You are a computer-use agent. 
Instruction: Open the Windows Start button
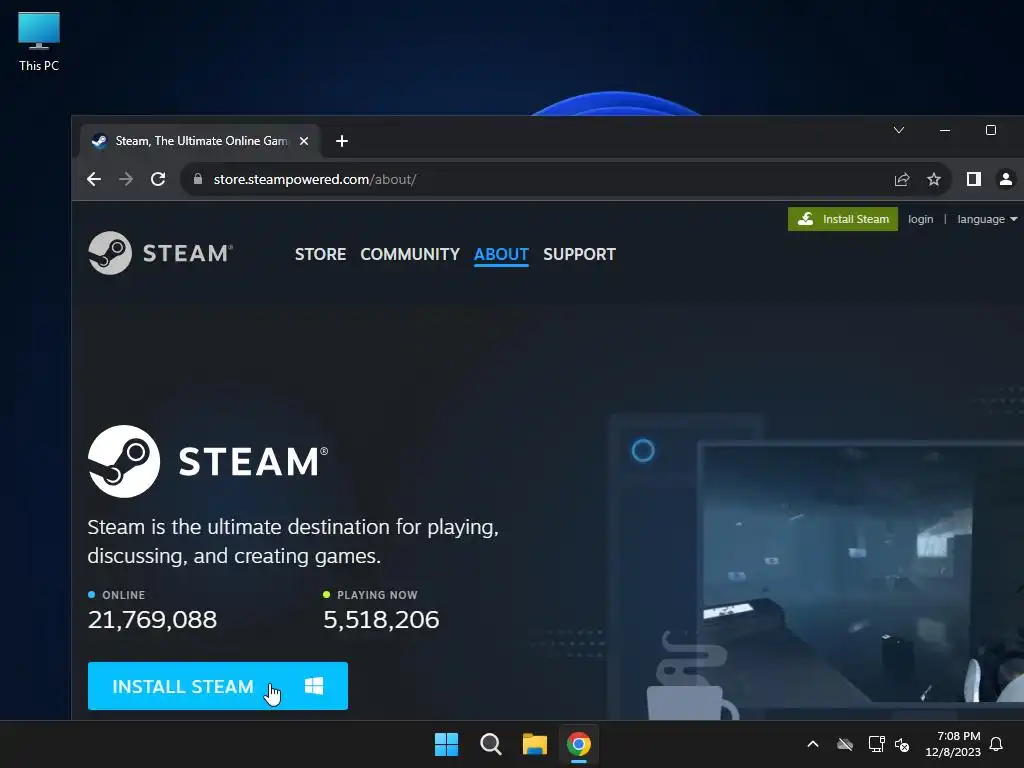[x=447, y=744]
